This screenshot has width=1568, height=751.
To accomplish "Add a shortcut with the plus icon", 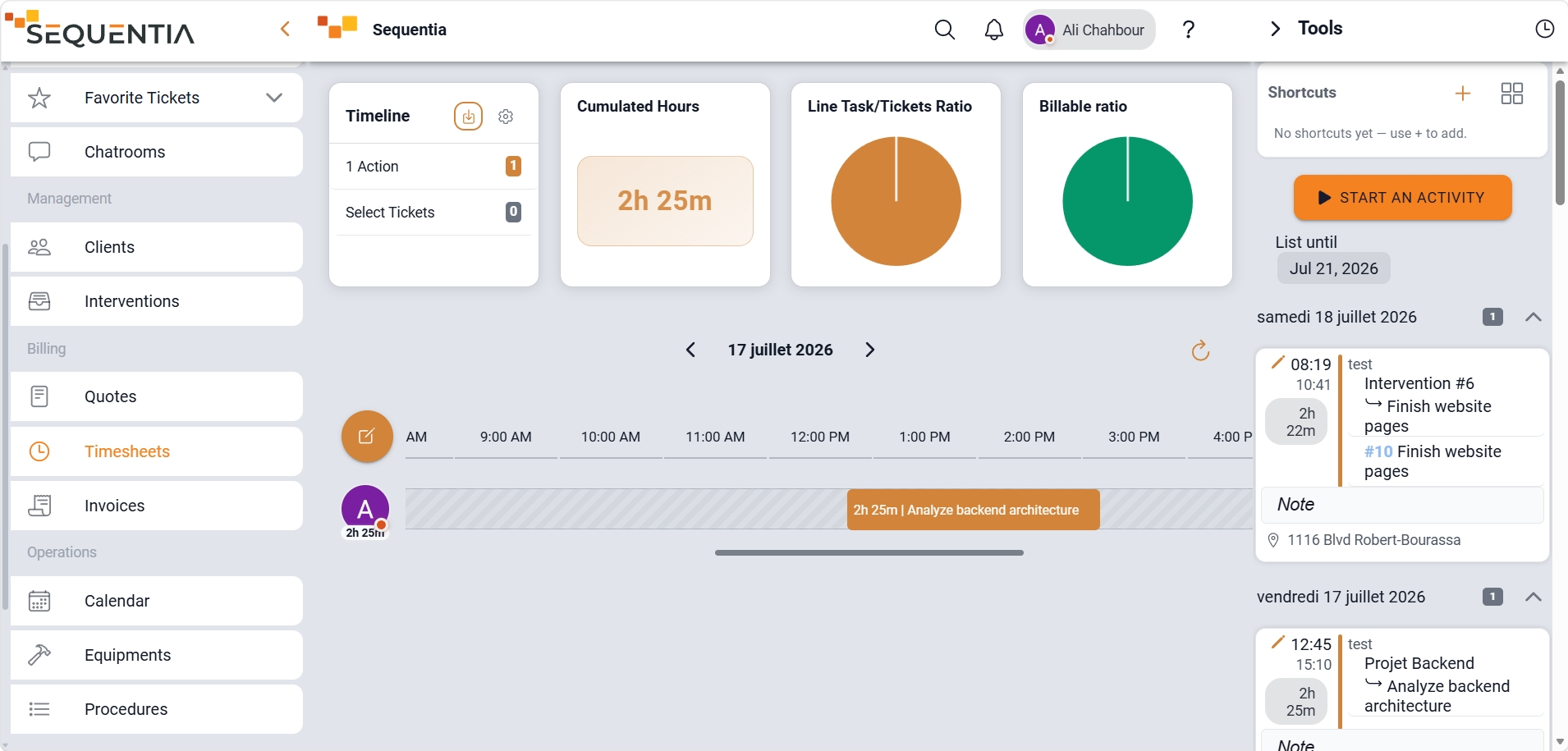I will click(1463, 93).
